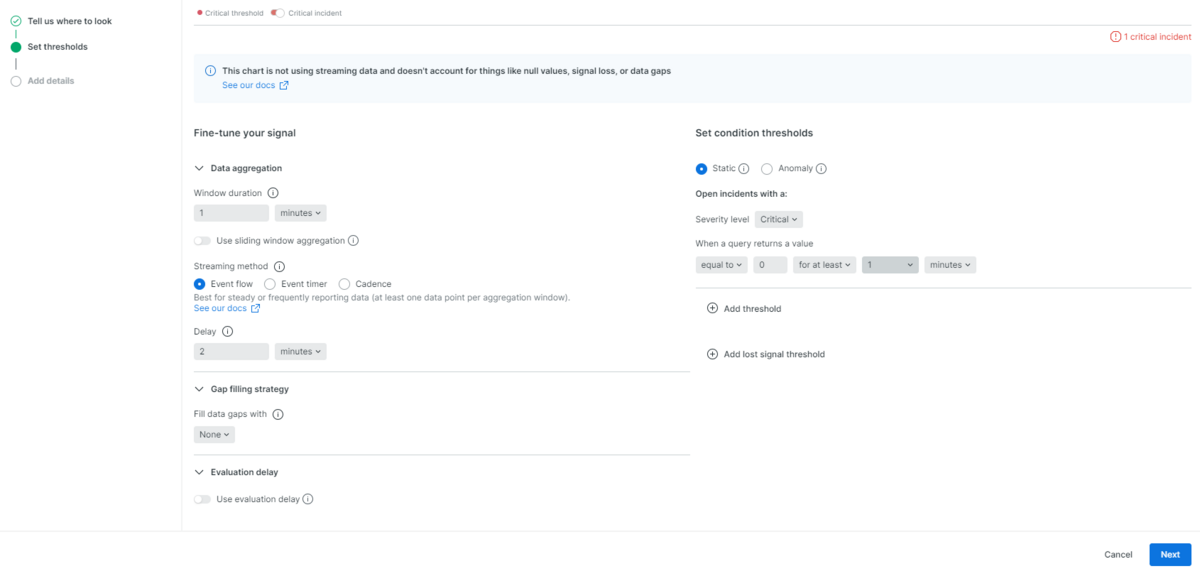Click Add lost signal threshold

click(774, 354)
